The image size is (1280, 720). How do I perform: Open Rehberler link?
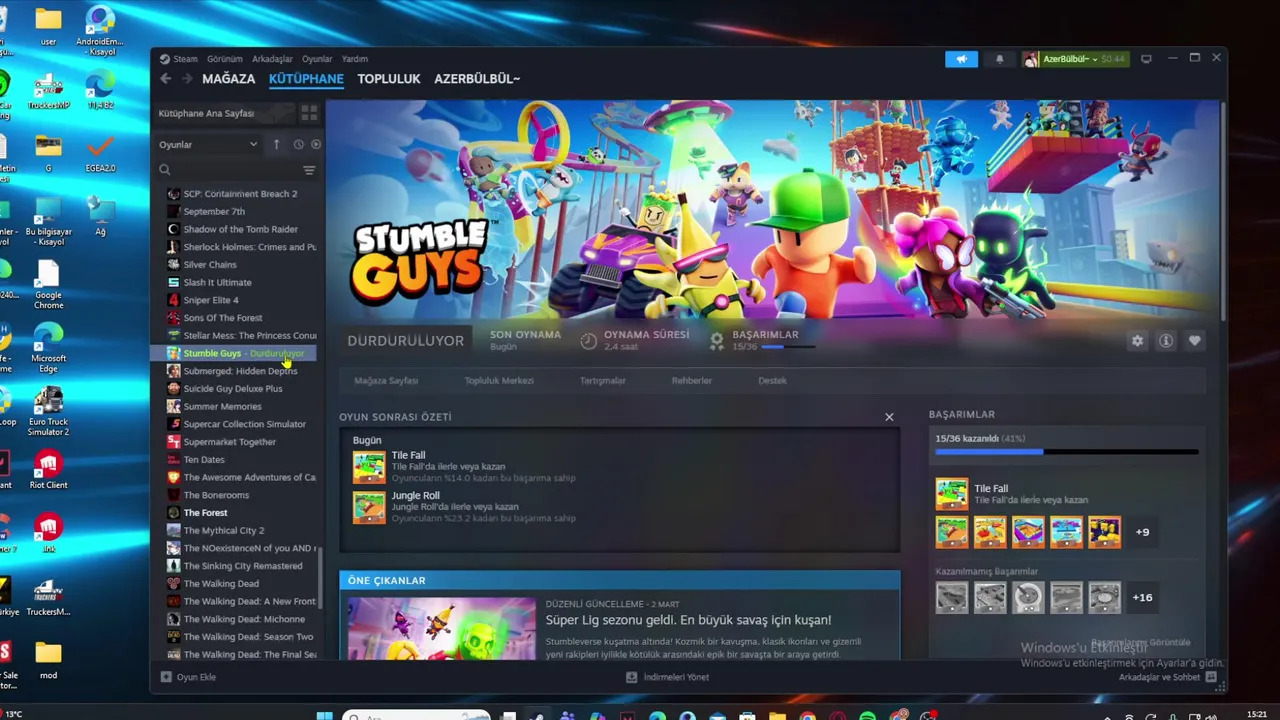click(692, 381)
